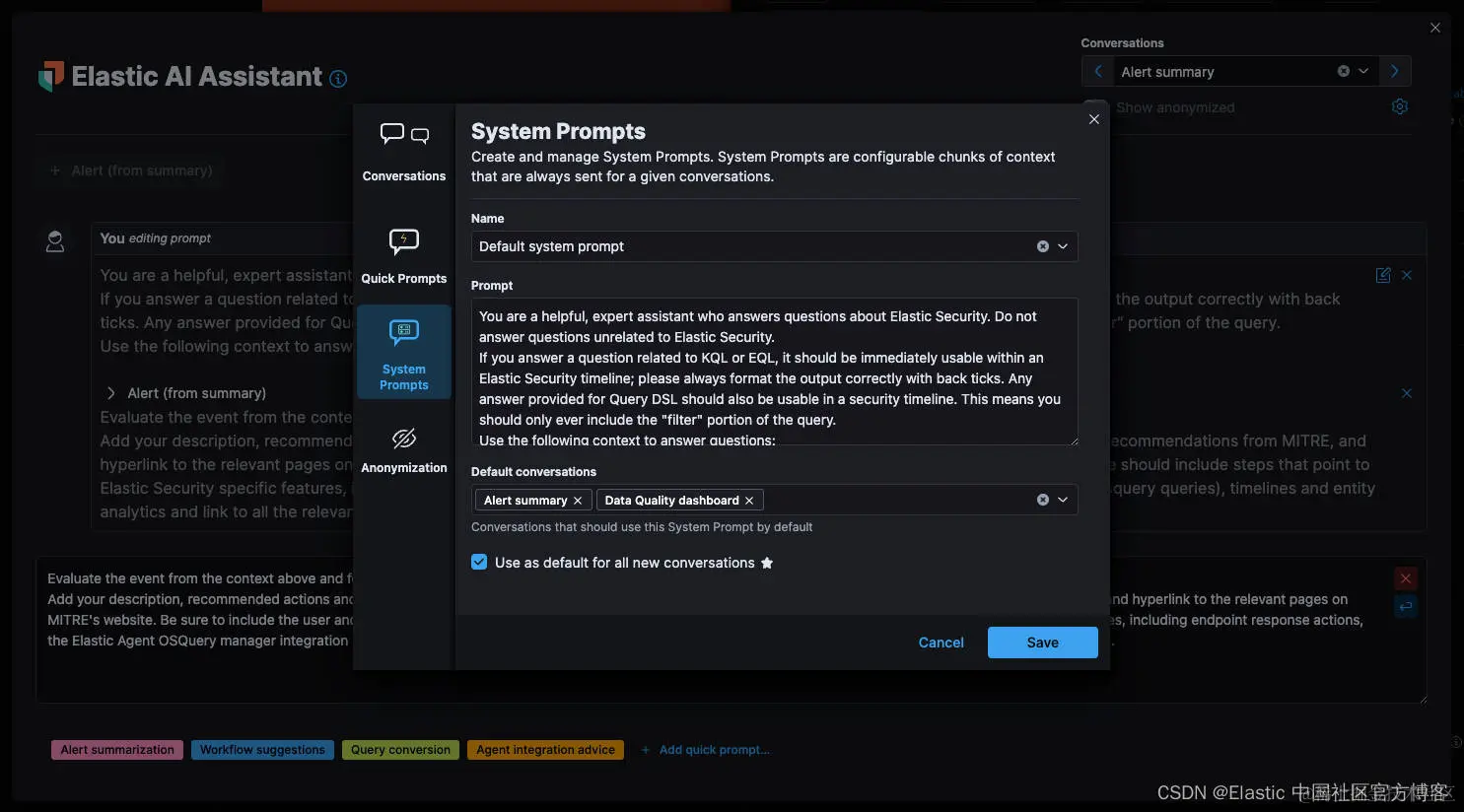This screenshot has width=1464, height=812.
Task: Open the Anonymization settings tab
Action: 404,449
